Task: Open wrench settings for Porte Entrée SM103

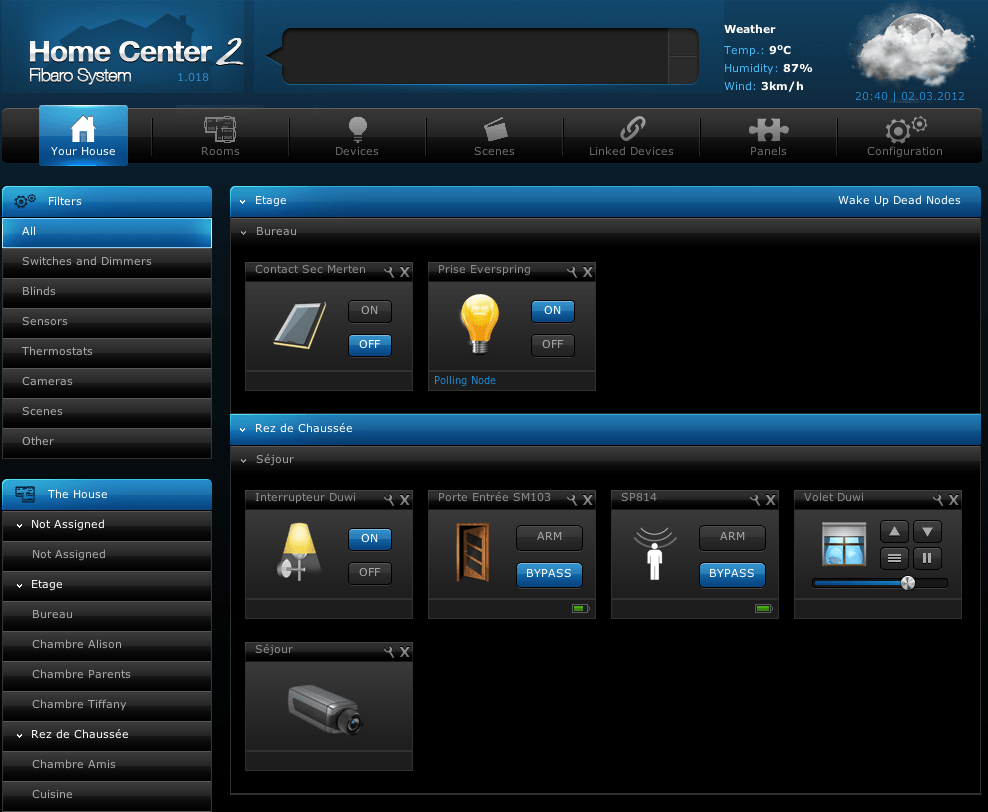Action: tap(572, 500)
